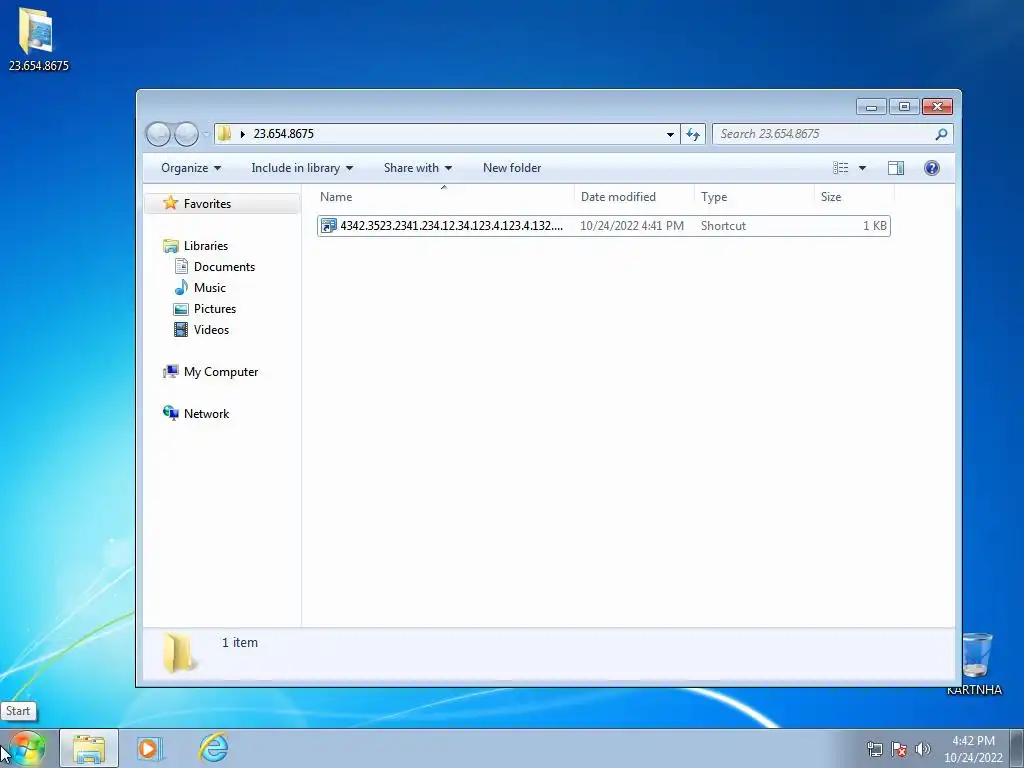Open the Recycle Bin desktop icon
Screen dimensions: 1024x768
pos(975,662)
